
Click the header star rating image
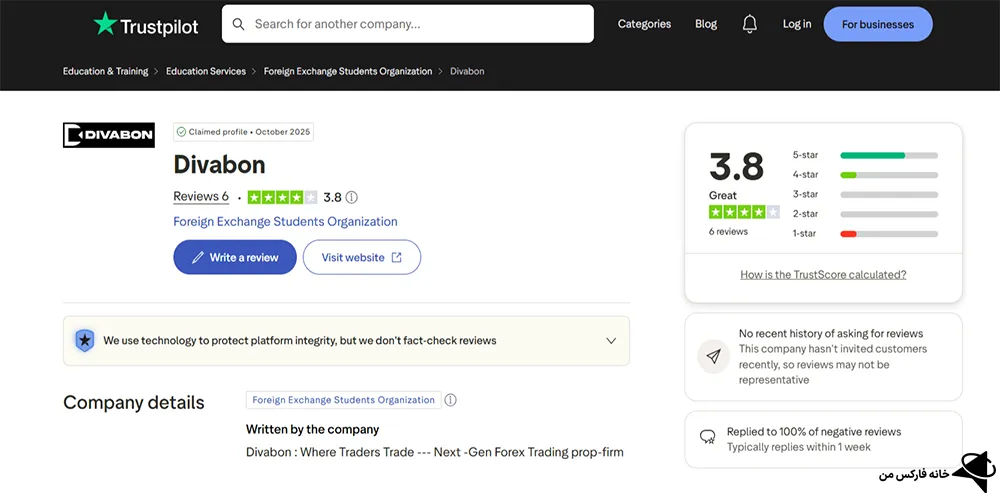point(283,198)
